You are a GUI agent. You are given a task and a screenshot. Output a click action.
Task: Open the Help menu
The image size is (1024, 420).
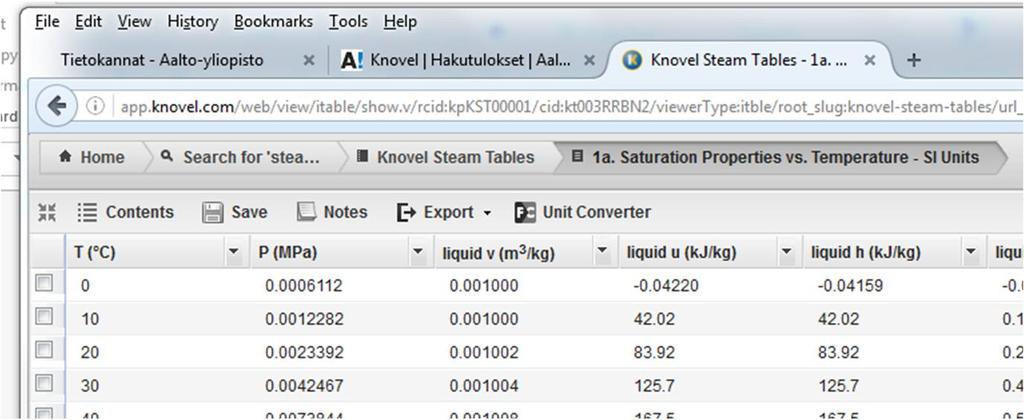(400, 22)
